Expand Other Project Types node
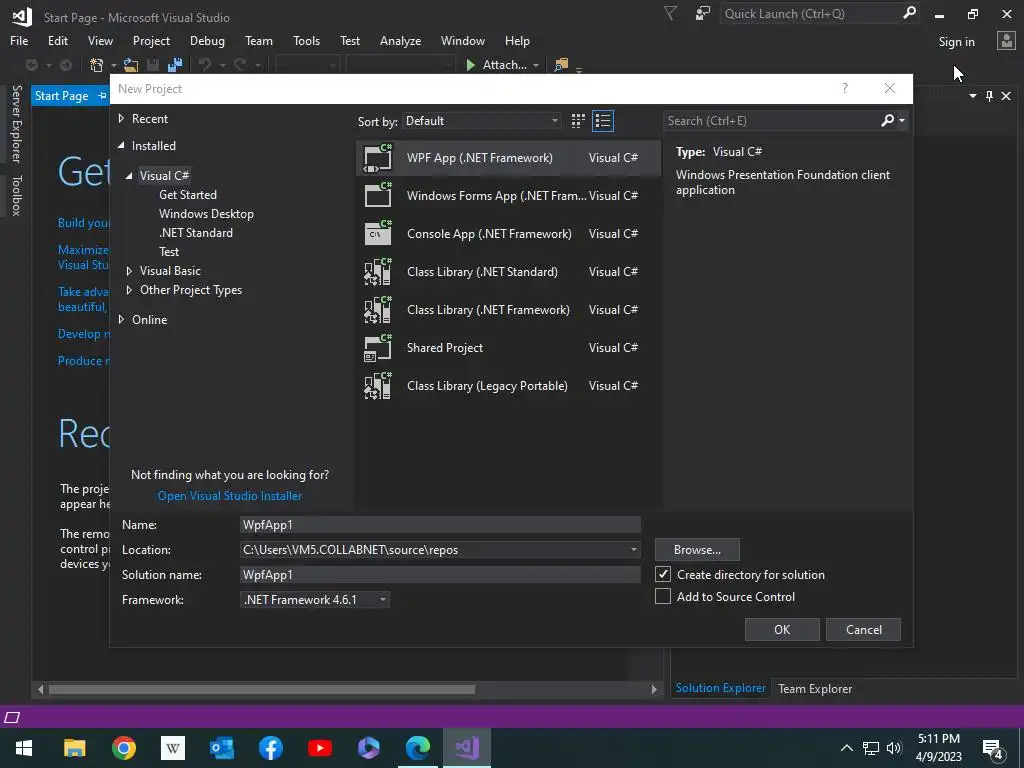 point(129,289)
